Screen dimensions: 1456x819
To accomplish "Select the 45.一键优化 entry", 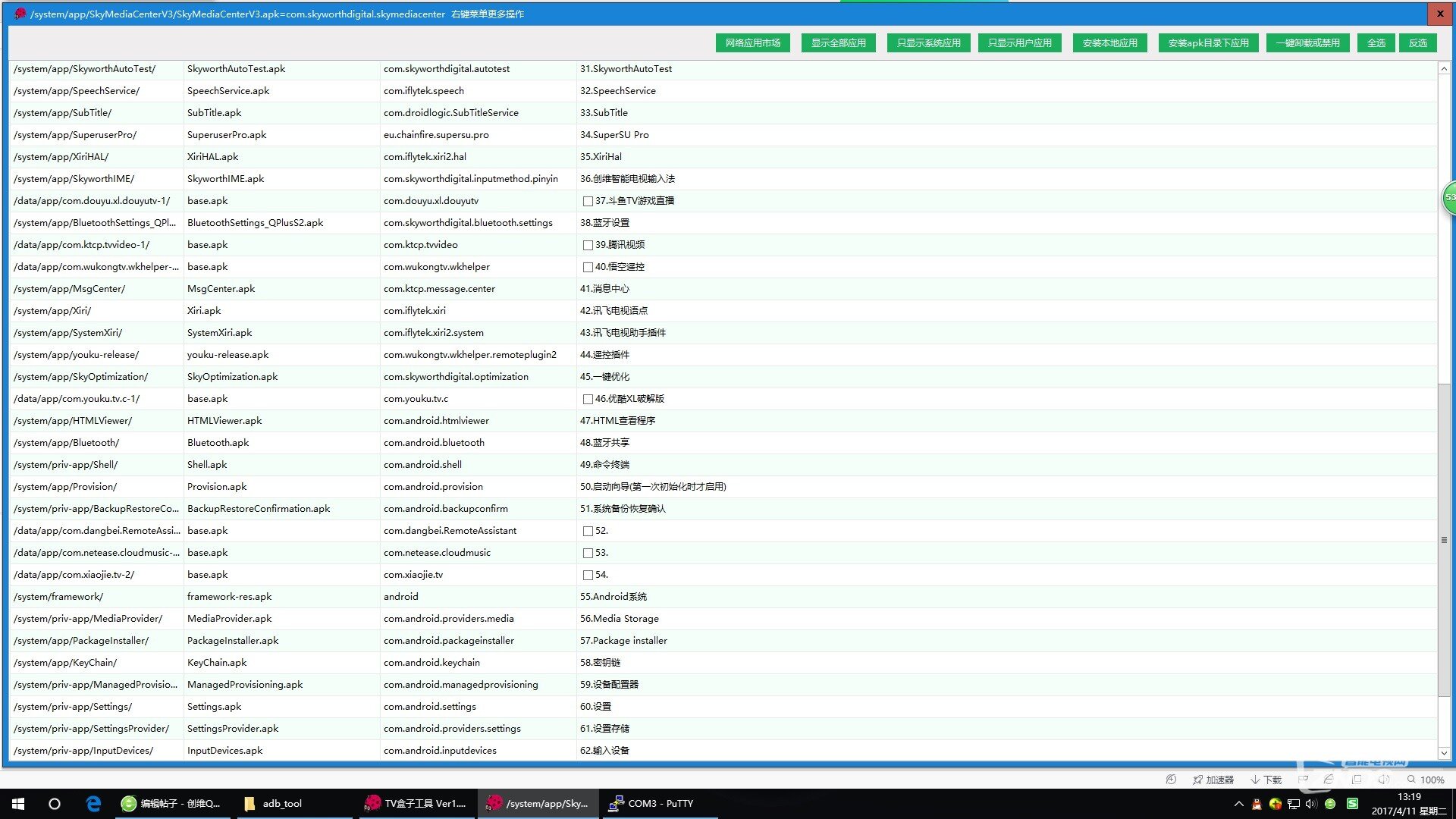I will (x=604, y=377).
